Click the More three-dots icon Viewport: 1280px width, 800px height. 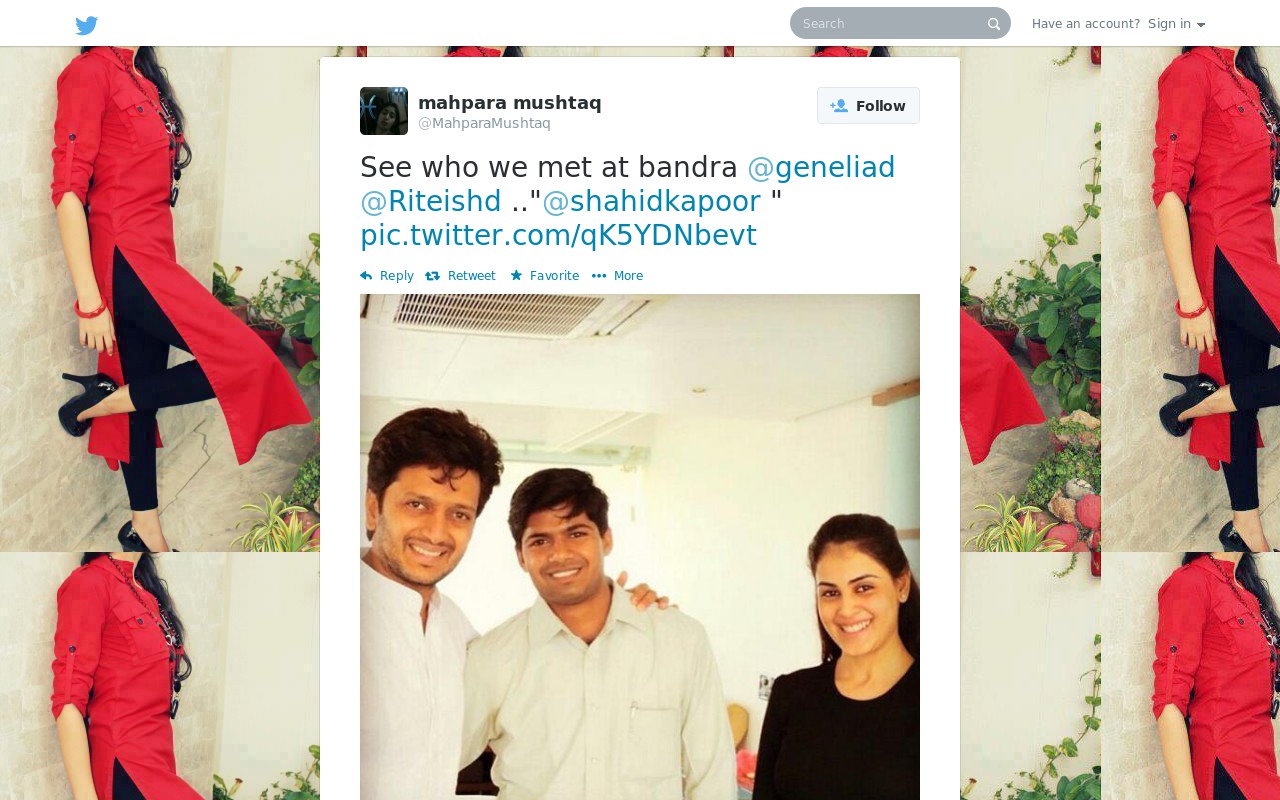point(599,276)
